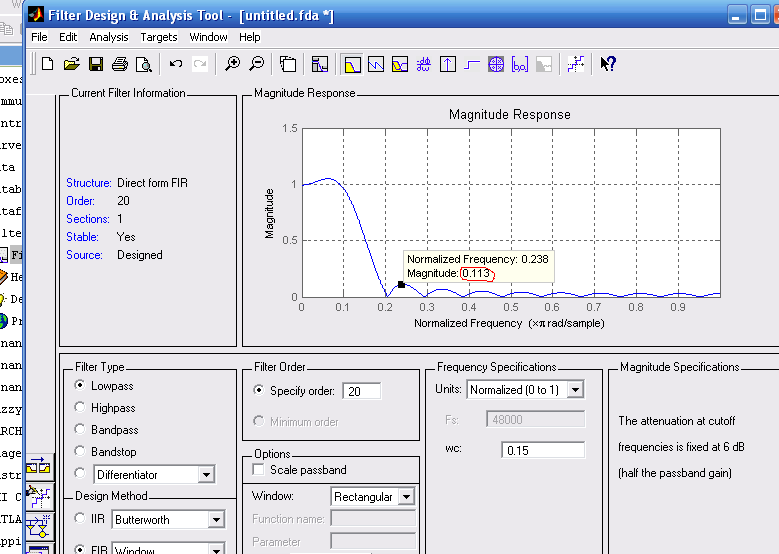Open FIR Window design method dropdown

click(x=216, y=550)
